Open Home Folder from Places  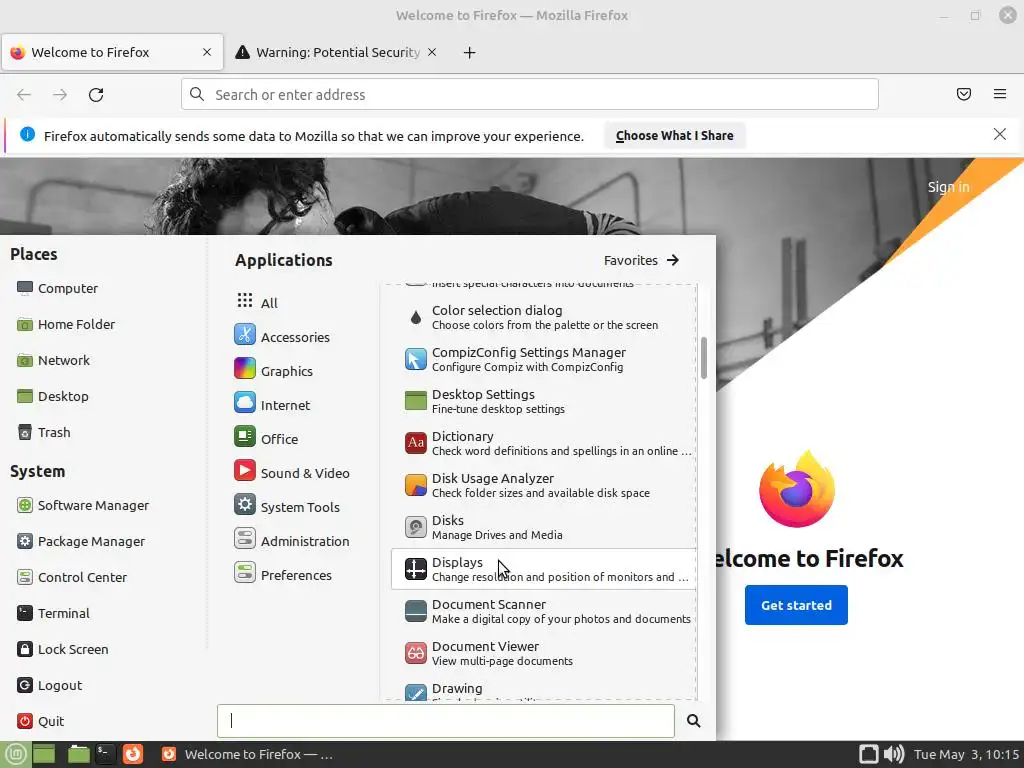tap(66, 324)
